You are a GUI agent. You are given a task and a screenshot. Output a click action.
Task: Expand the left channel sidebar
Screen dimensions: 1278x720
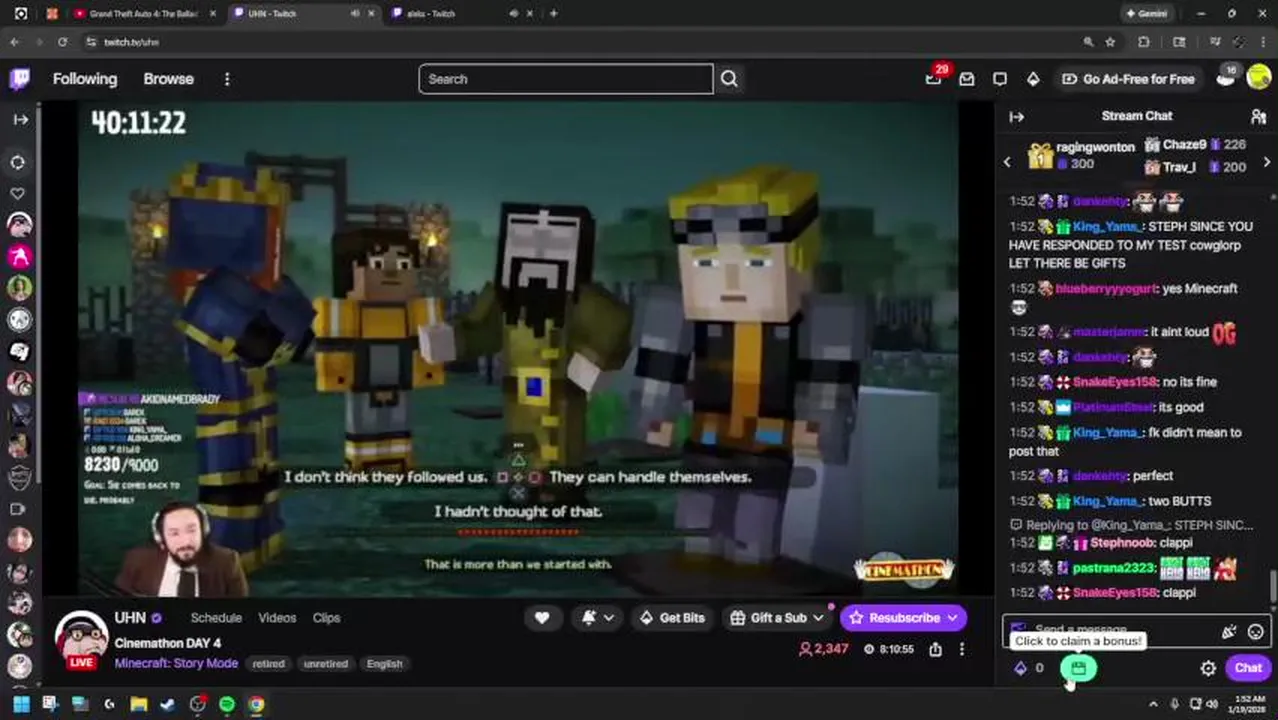click(x=20, y=119)
